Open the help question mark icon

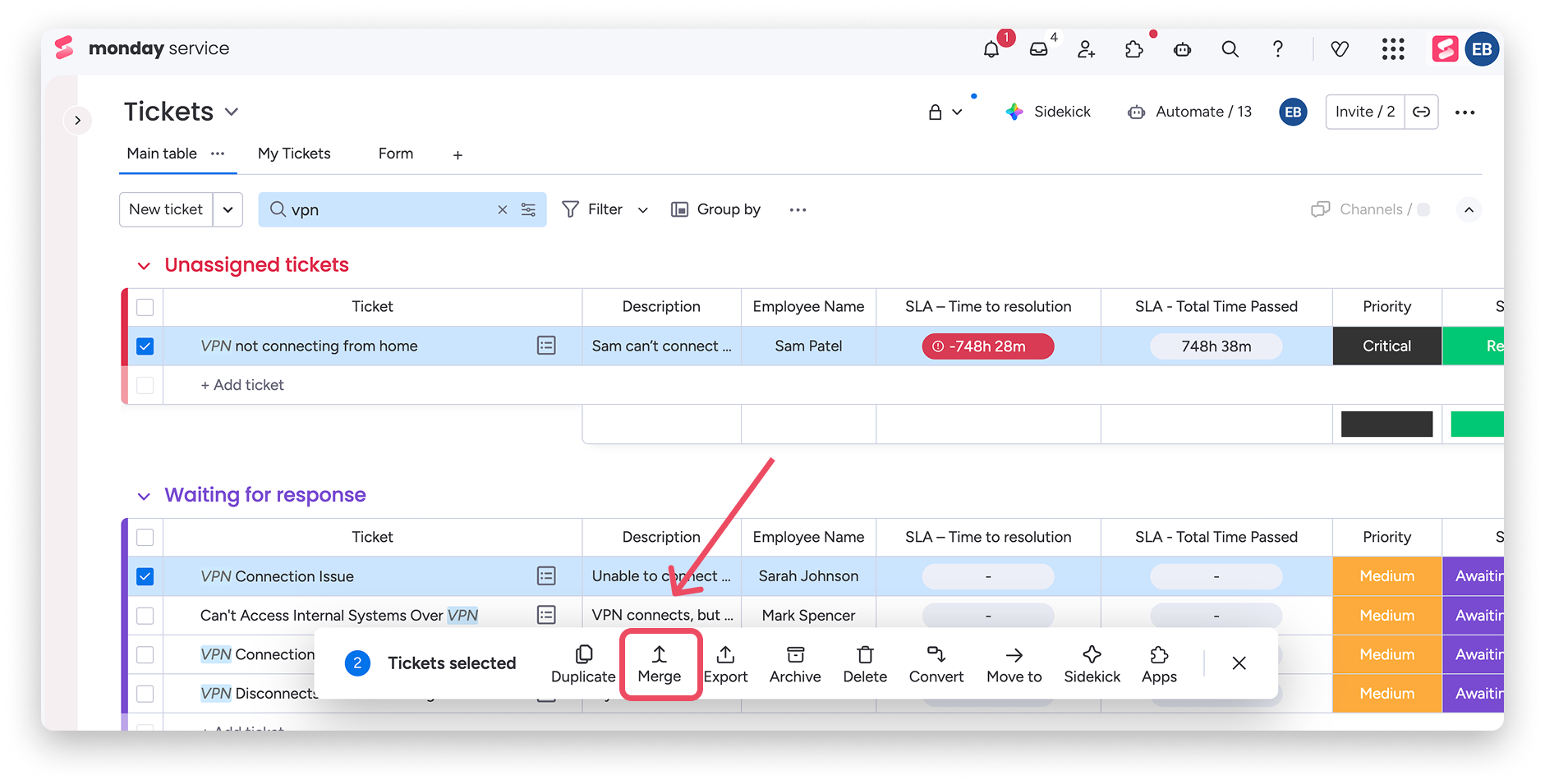(1277, 49)
